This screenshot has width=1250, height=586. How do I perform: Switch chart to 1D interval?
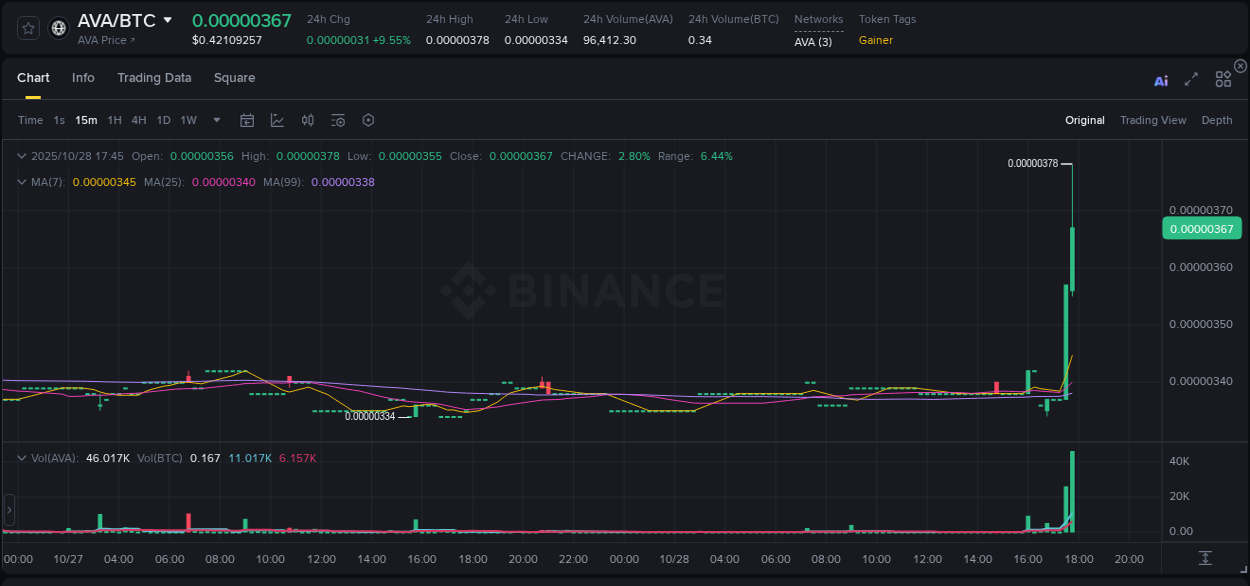pos(163,120)
